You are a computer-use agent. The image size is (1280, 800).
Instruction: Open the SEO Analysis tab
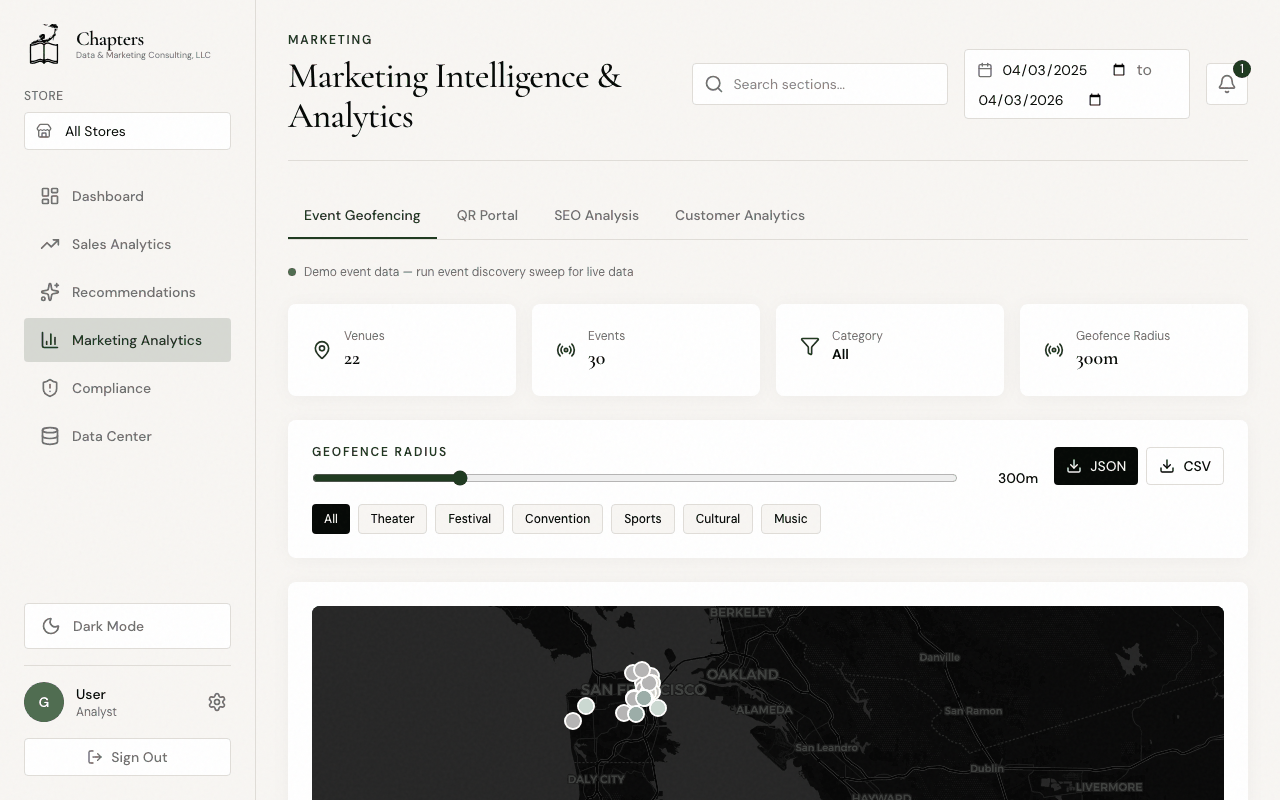(x=596, y=215)
